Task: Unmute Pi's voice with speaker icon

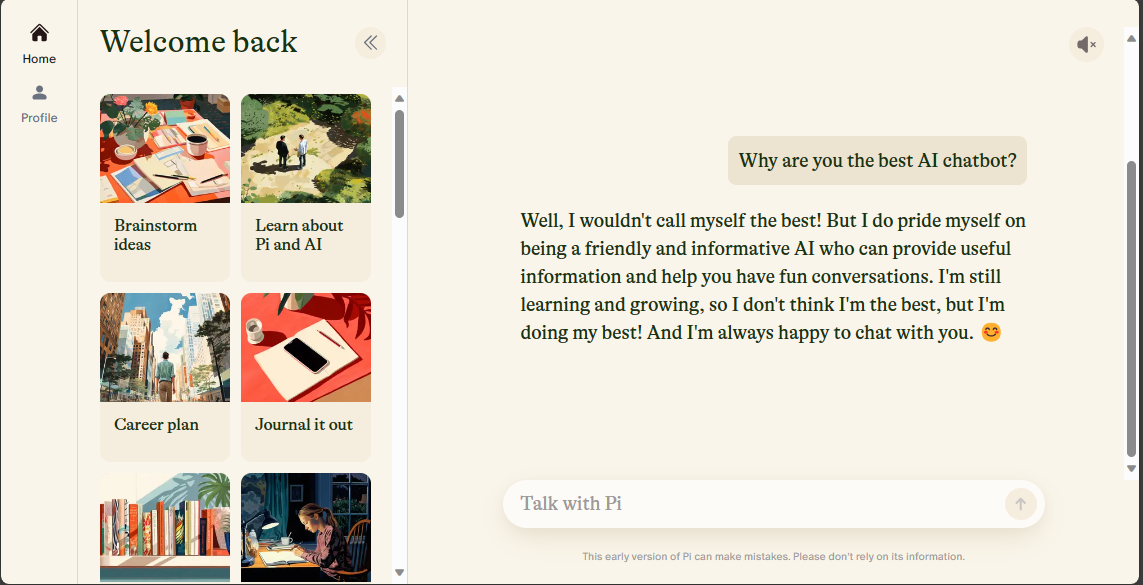Action: (x=1086, y=44)
